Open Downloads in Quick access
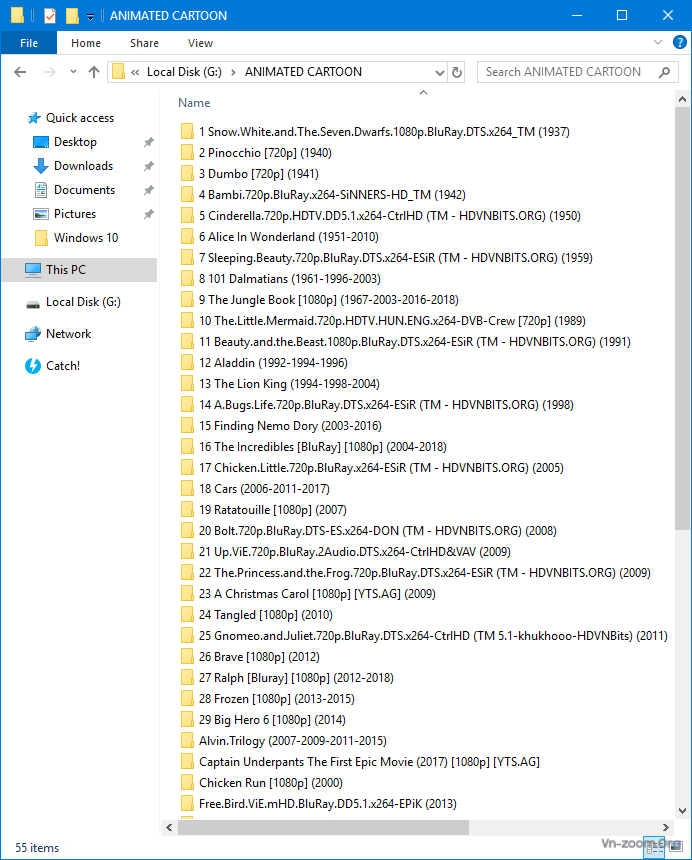This screenshot has height=860, width=692. click(x=83, y=166)
